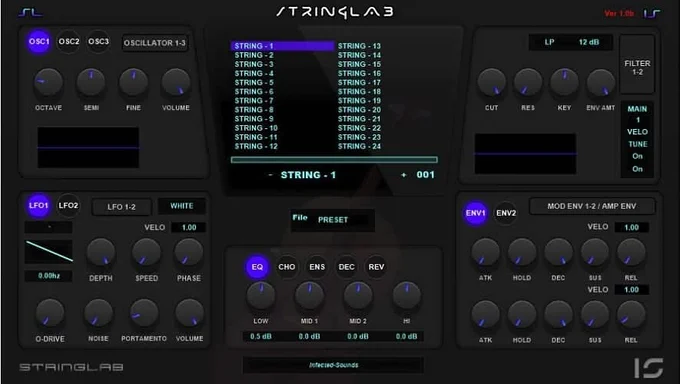This screenshot has width=680, height=384.
Task: Click the LFO SPEED knob
Action: coord(147,252)
